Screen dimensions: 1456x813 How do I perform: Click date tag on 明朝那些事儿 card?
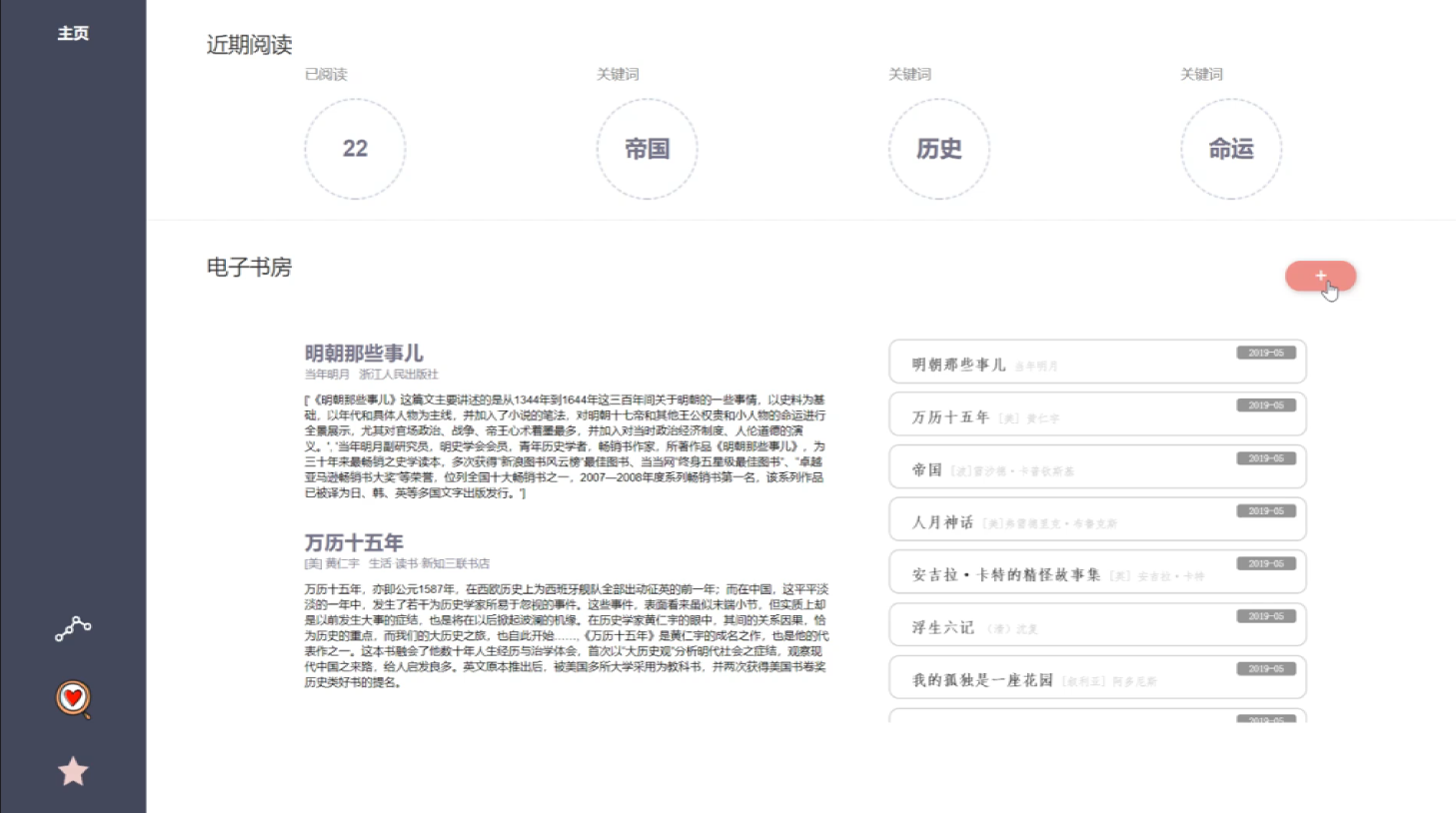1265,353
